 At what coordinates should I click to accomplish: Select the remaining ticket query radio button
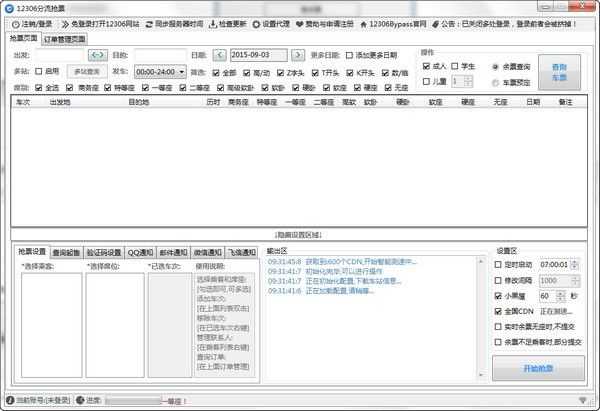tap(495, 67)
